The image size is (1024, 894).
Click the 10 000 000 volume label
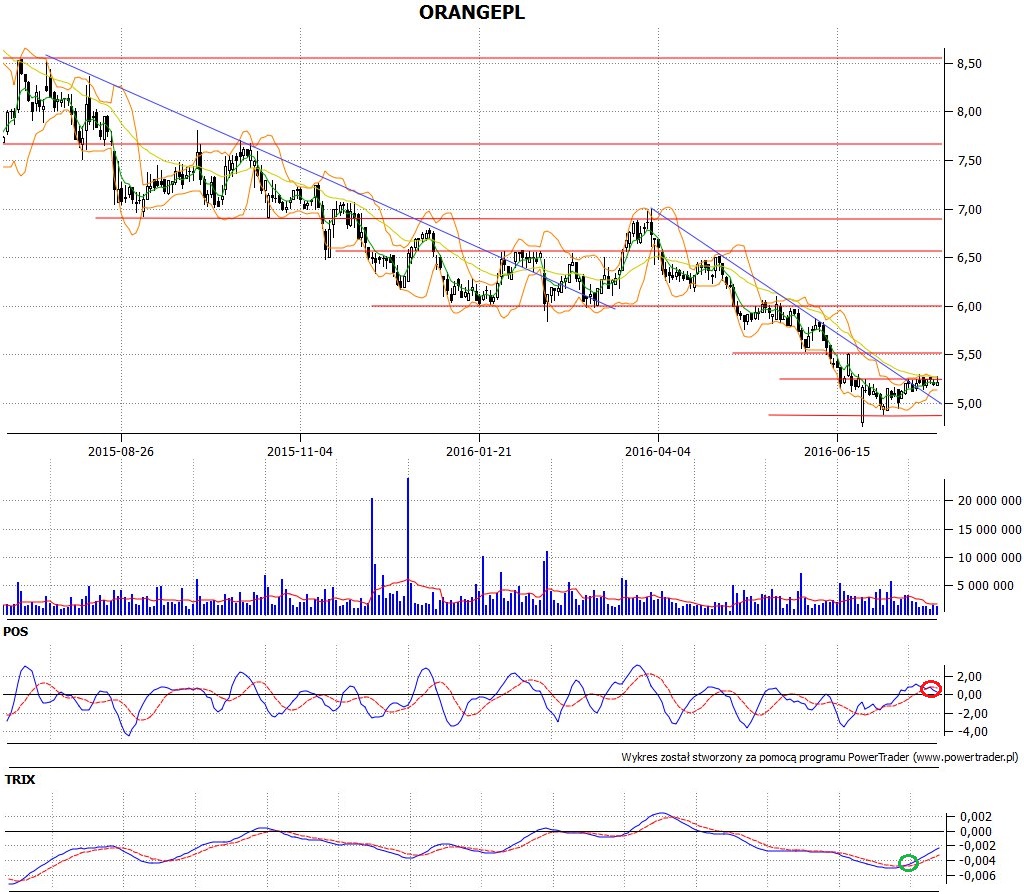[x=989, y=558]
